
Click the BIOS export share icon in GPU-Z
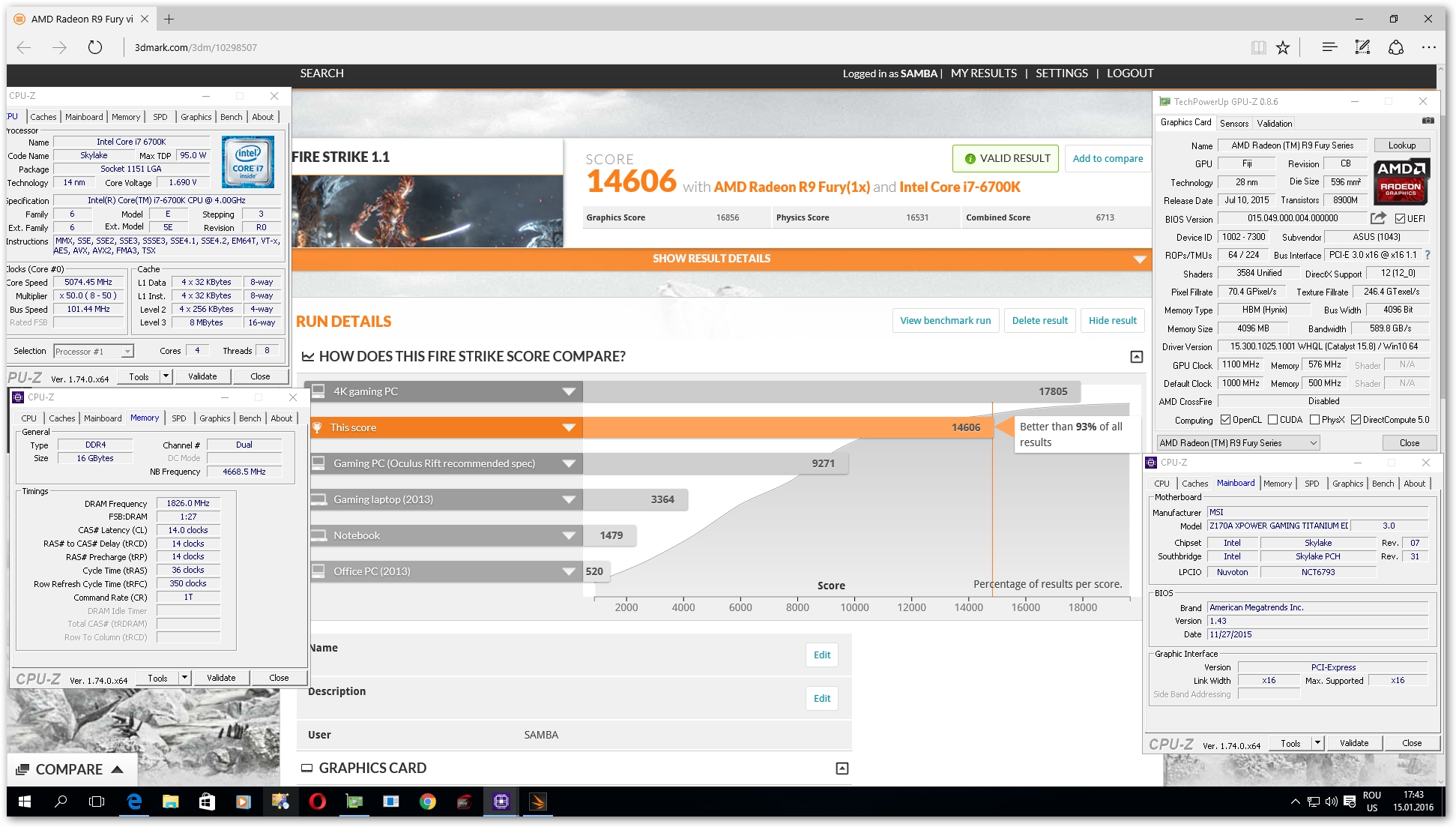[x=1378, y=218]
